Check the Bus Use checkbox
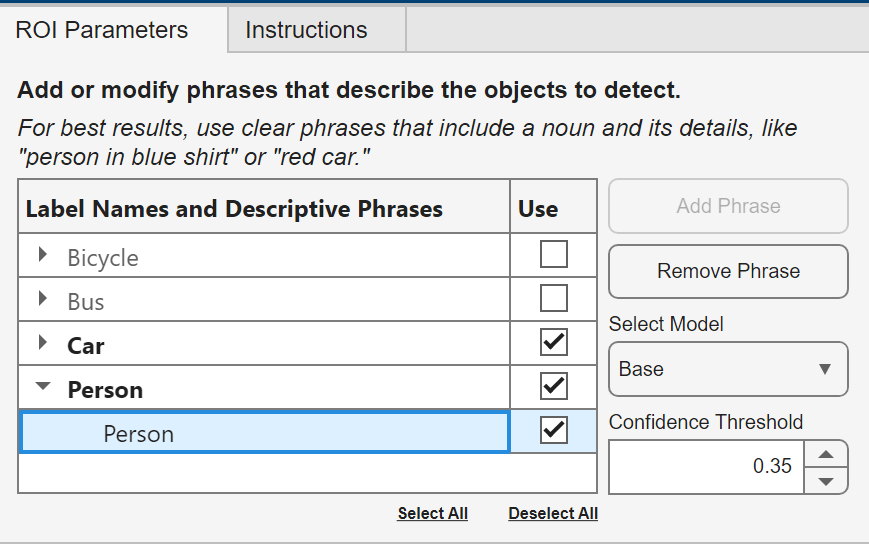This screenshot has width=869, height=544. tap(553, 299)
